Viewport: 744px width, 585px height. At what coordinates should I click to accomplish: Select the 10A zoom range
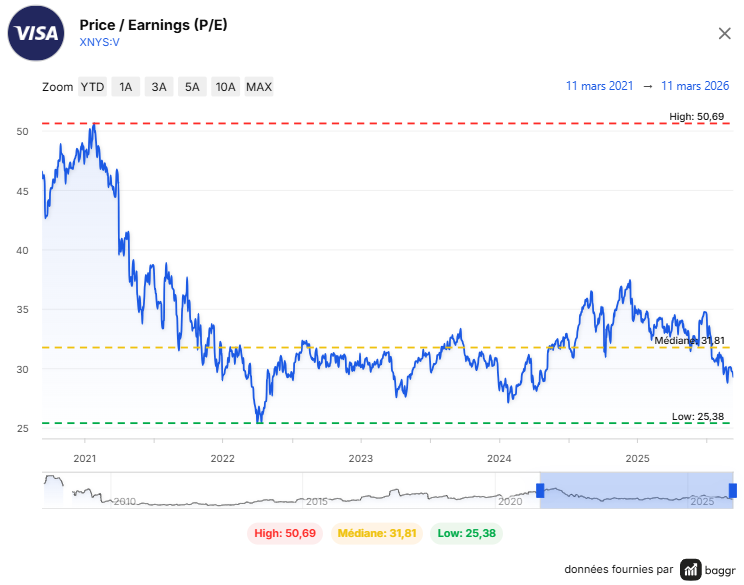click(x=225, y=87)
